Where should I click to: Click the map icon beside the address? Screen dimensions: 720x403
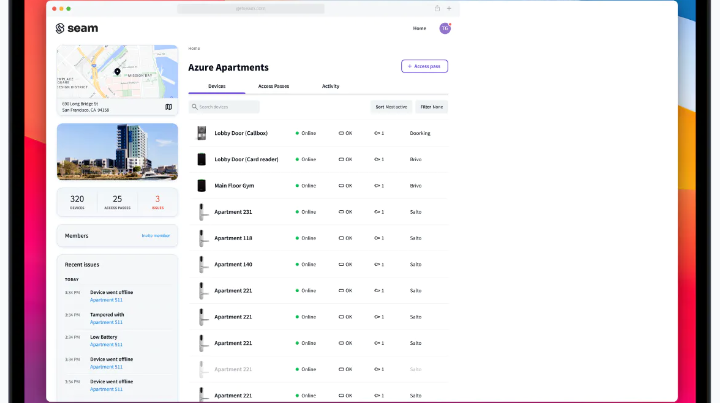(x=168, y=106)
